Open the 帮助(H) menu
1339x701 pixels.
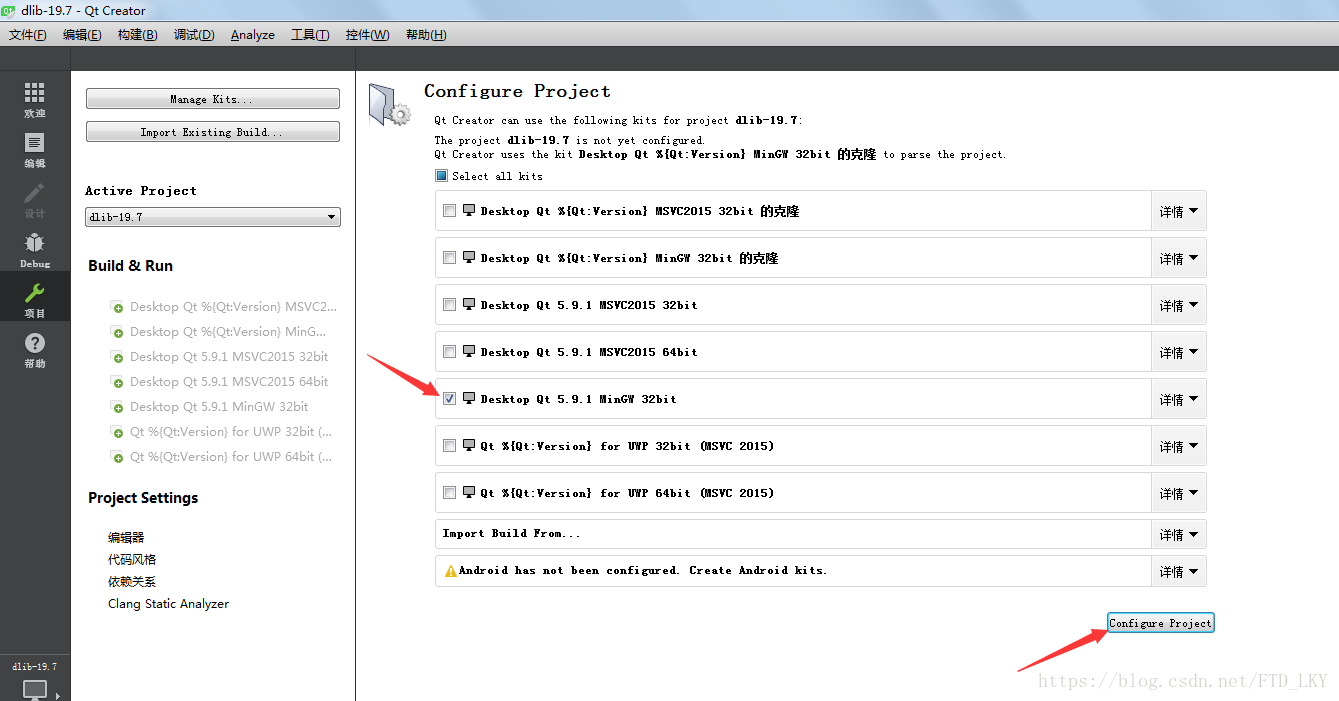click(426, 35)
